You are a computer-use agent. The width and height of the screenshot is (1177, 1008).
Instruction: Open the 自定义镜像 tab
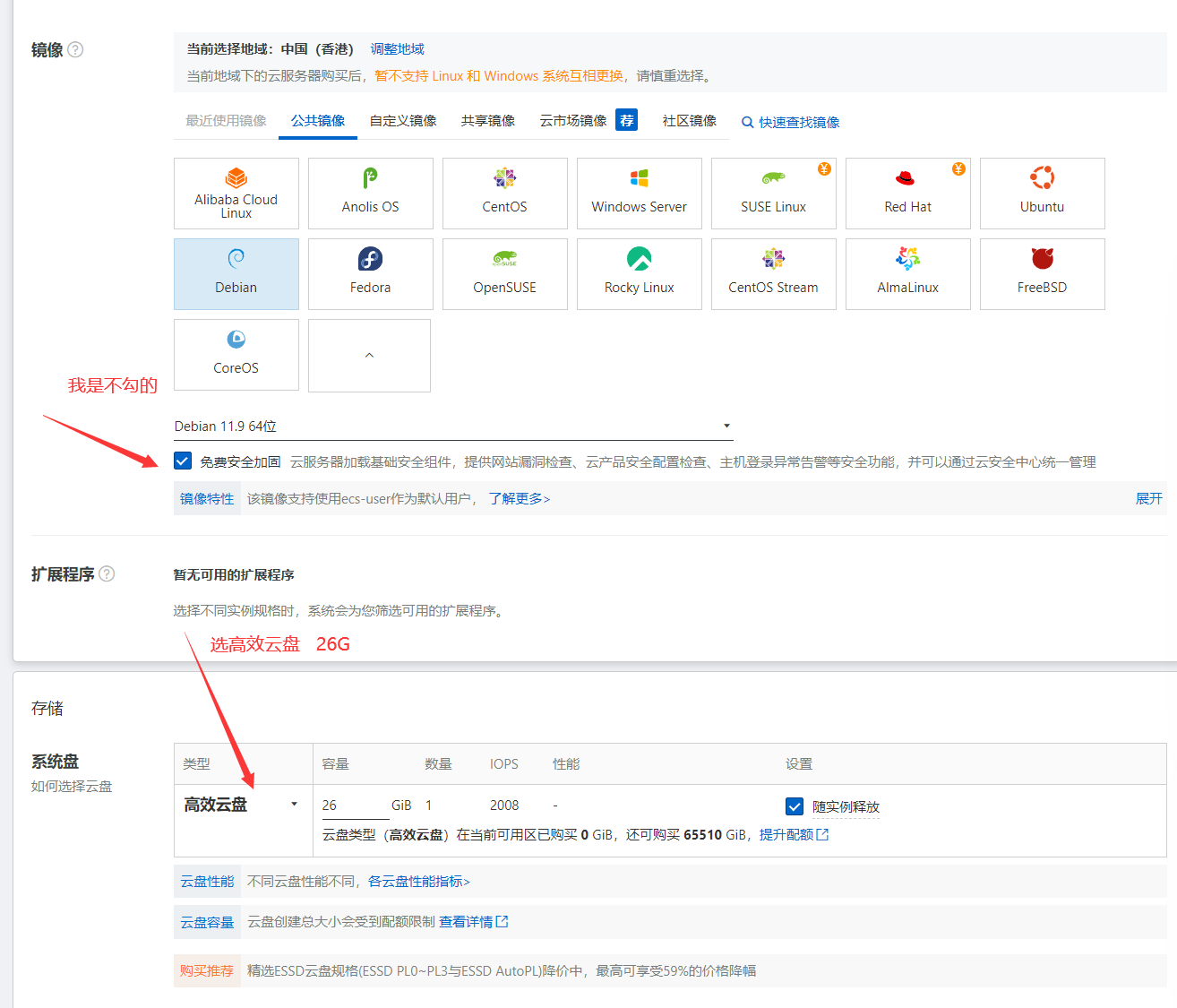(403, 120)
